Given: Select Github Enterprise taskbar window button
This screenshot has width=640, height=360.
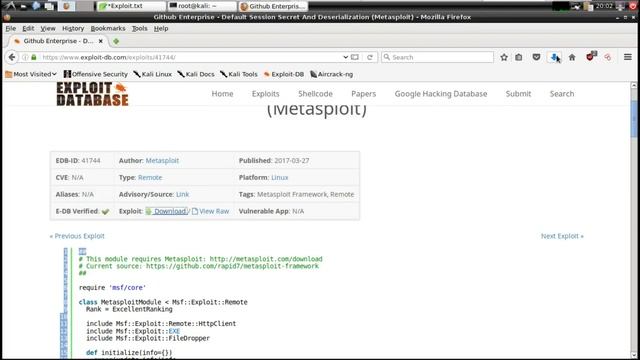Looking at the screenshot, I should pyautogui.click(x=273, y=6).
